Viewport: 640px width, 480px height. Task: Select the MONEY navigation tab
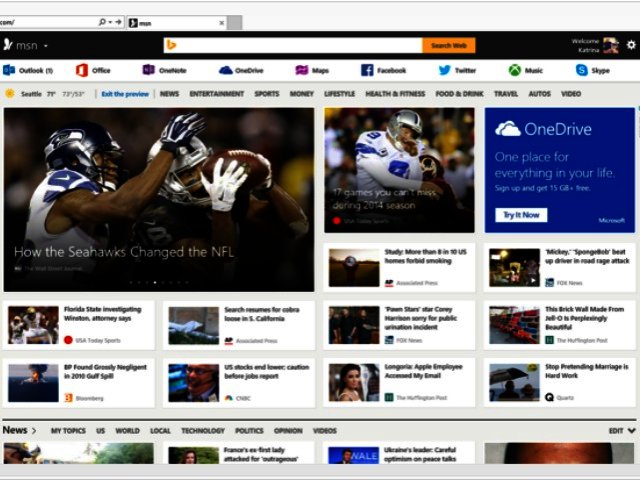pos(302,94)
